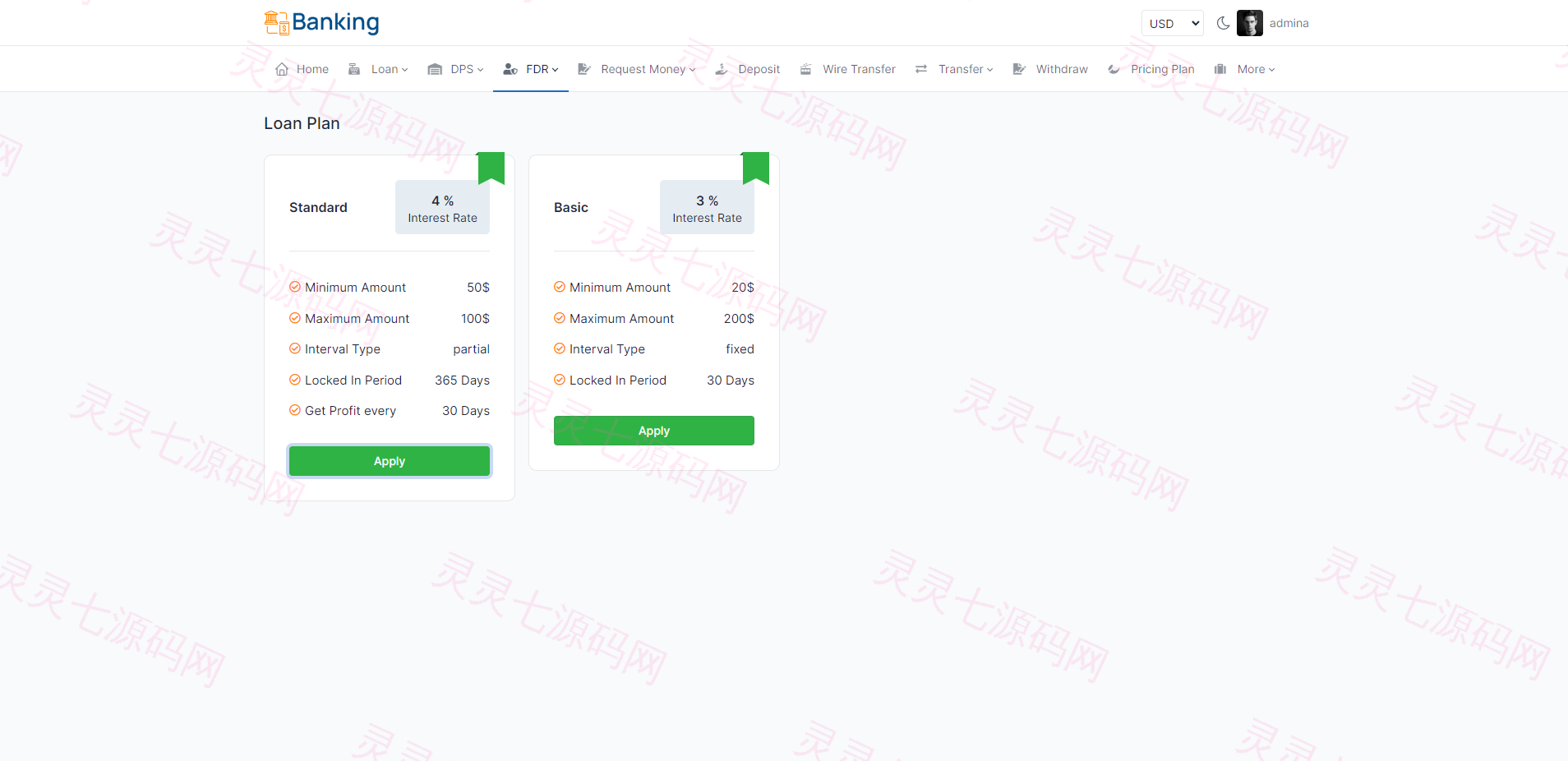Expand the DPS dropdown chevron
This screenshot has height=761, width=1568.
tap(480, 70)
